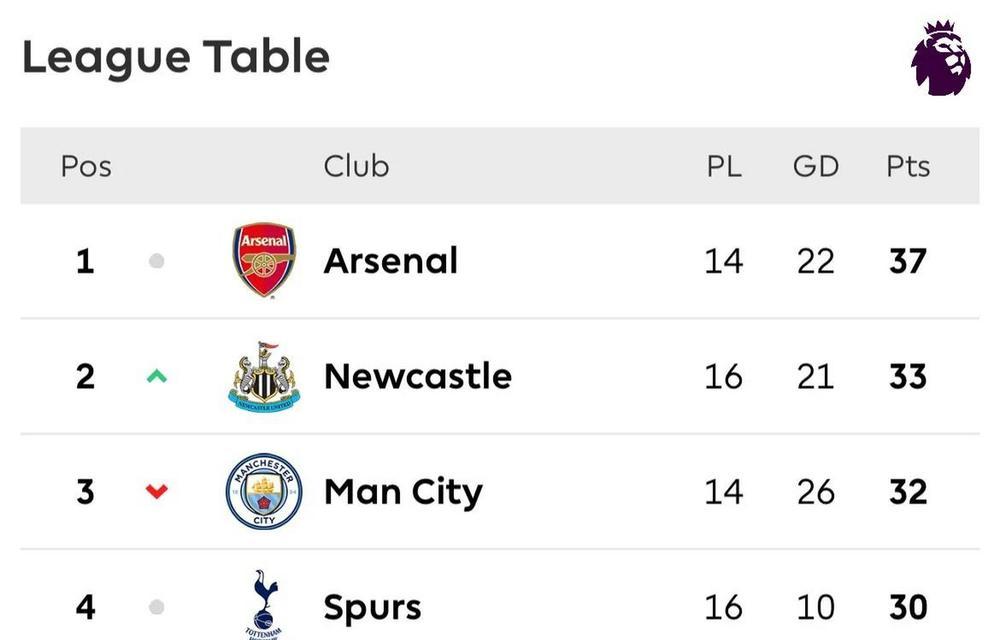The width and height of the screenshot is (1000, 640).
Task: Open the Spurs club name link
Action: 372,608
